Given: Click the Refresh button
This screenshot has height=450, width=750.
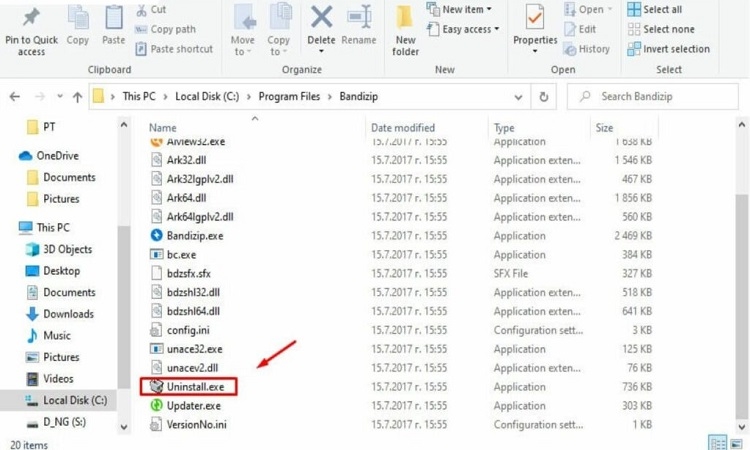Looking at the screenshot, I should [x=544, y=97].
